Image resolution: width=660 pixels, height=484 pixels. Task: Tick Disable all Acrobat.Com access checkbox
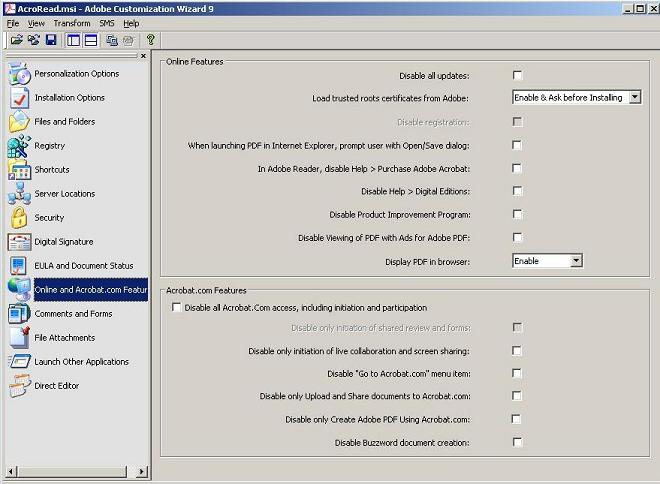177,308
